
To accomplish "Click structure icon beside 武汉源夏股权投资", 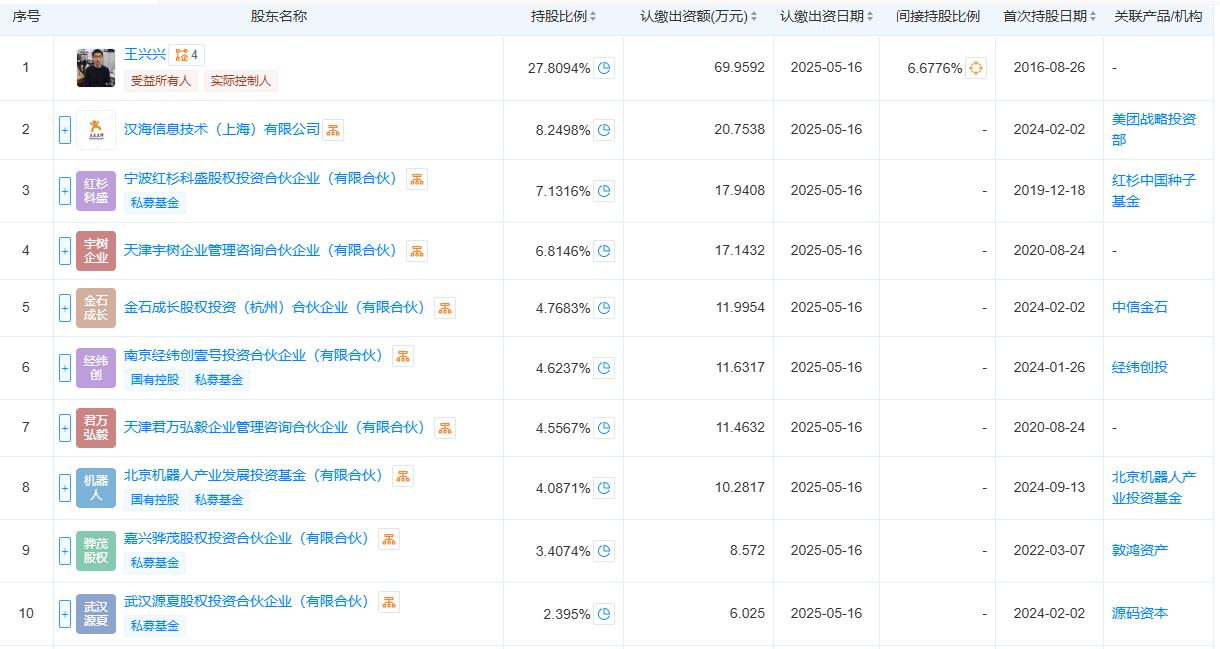I will click(389, 602).
